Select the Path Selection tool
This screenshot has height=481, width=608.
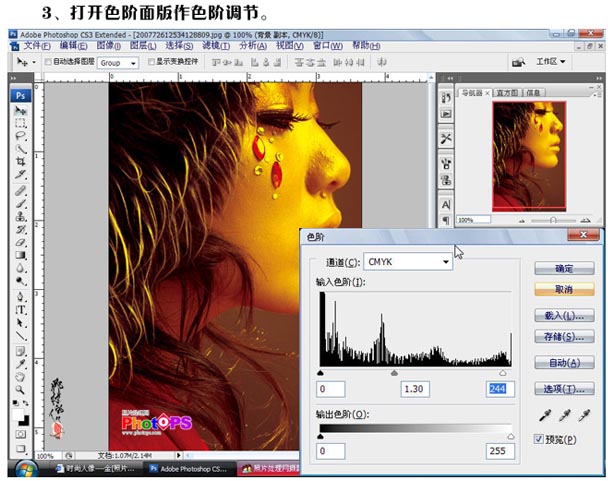tap(21, 322)
